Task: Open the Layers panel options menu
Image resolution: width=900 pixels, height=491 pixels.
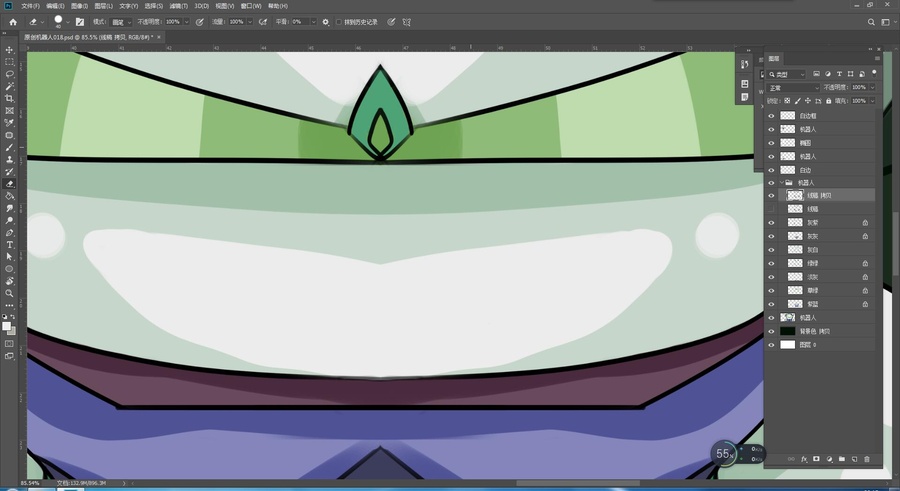Action: click(x=876, y=59)
